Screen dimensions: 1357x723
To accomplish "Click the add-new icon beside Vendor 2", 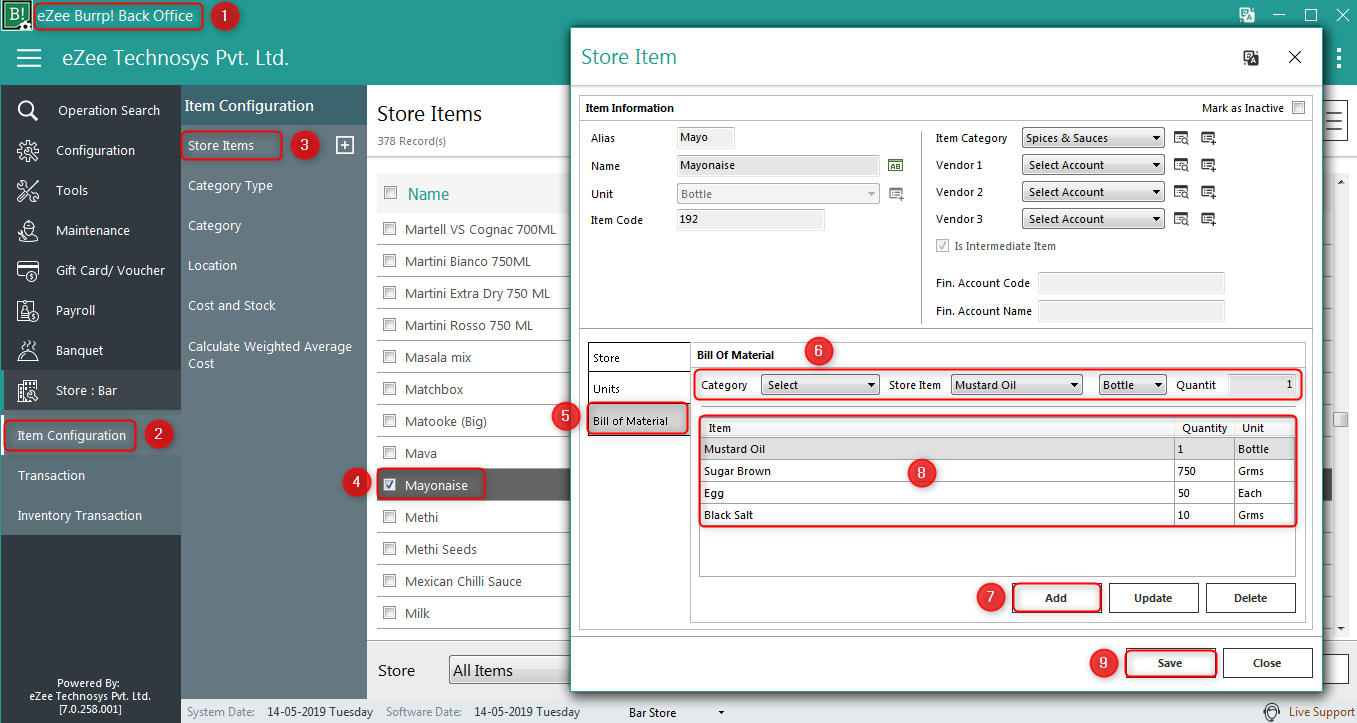I will (x=1208, y=192).
